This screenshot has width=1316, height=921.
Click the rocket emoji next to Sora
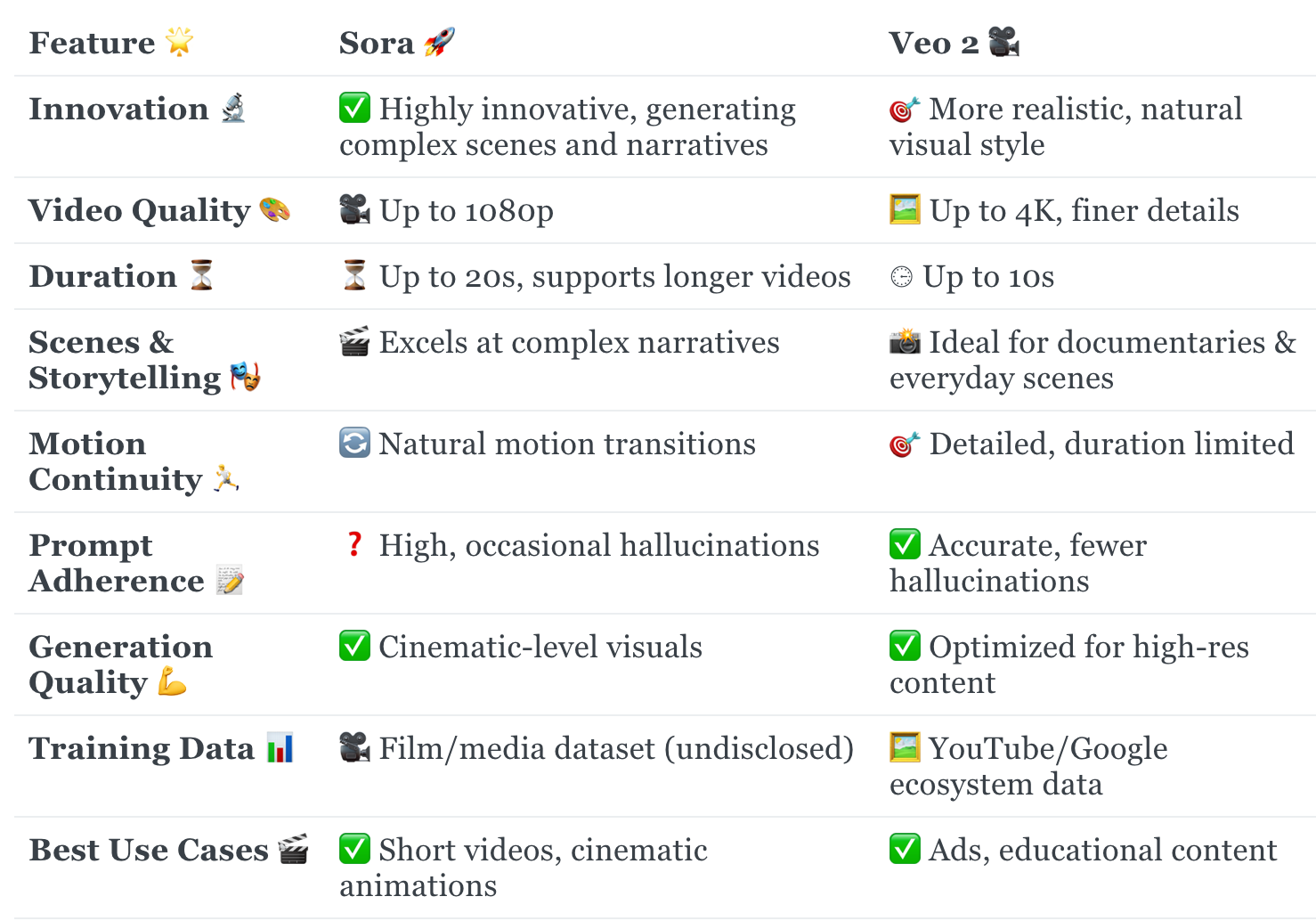click(x=439, y=42)
